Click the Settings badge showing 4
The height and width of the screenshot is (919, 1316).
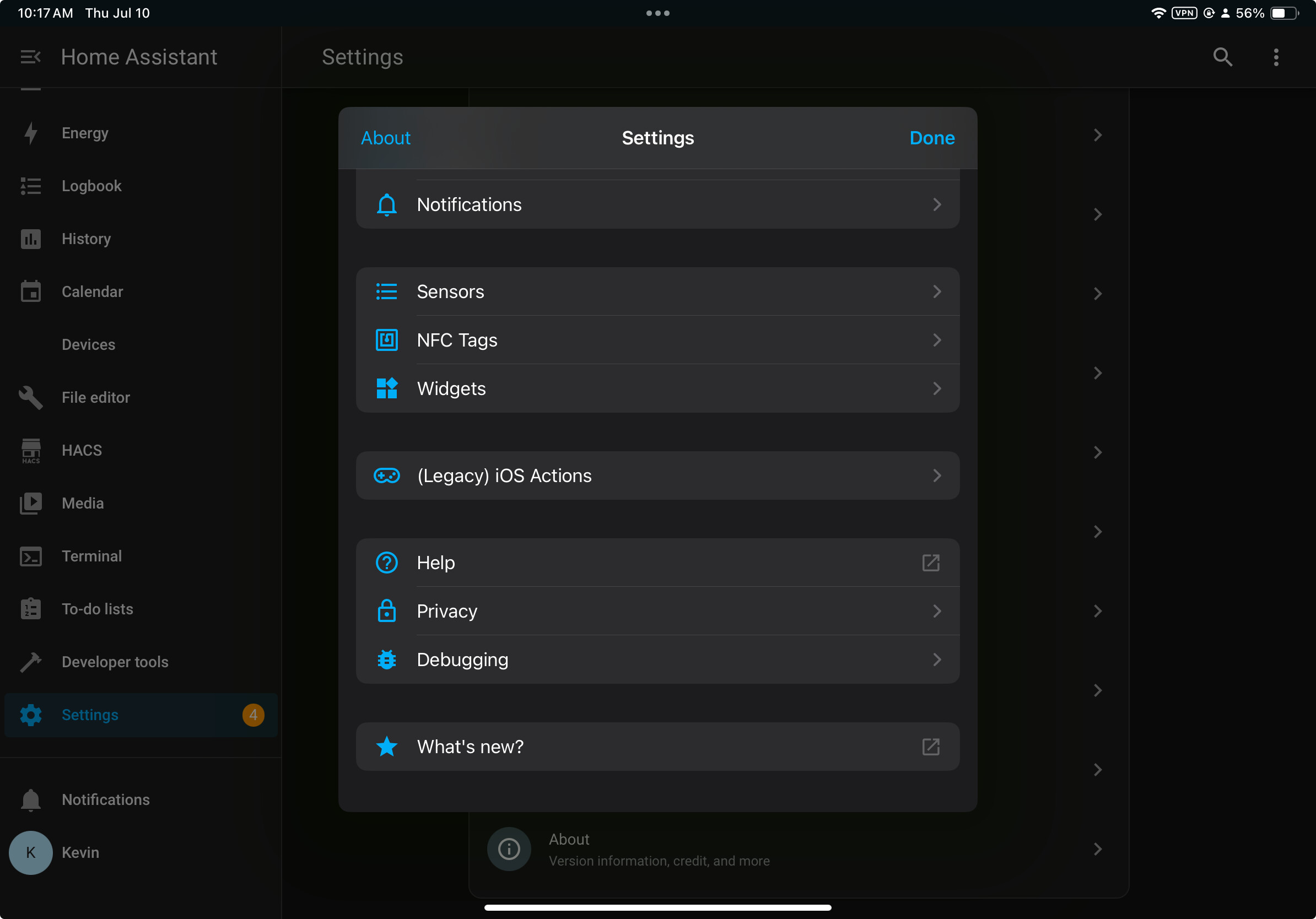point(254,715)
